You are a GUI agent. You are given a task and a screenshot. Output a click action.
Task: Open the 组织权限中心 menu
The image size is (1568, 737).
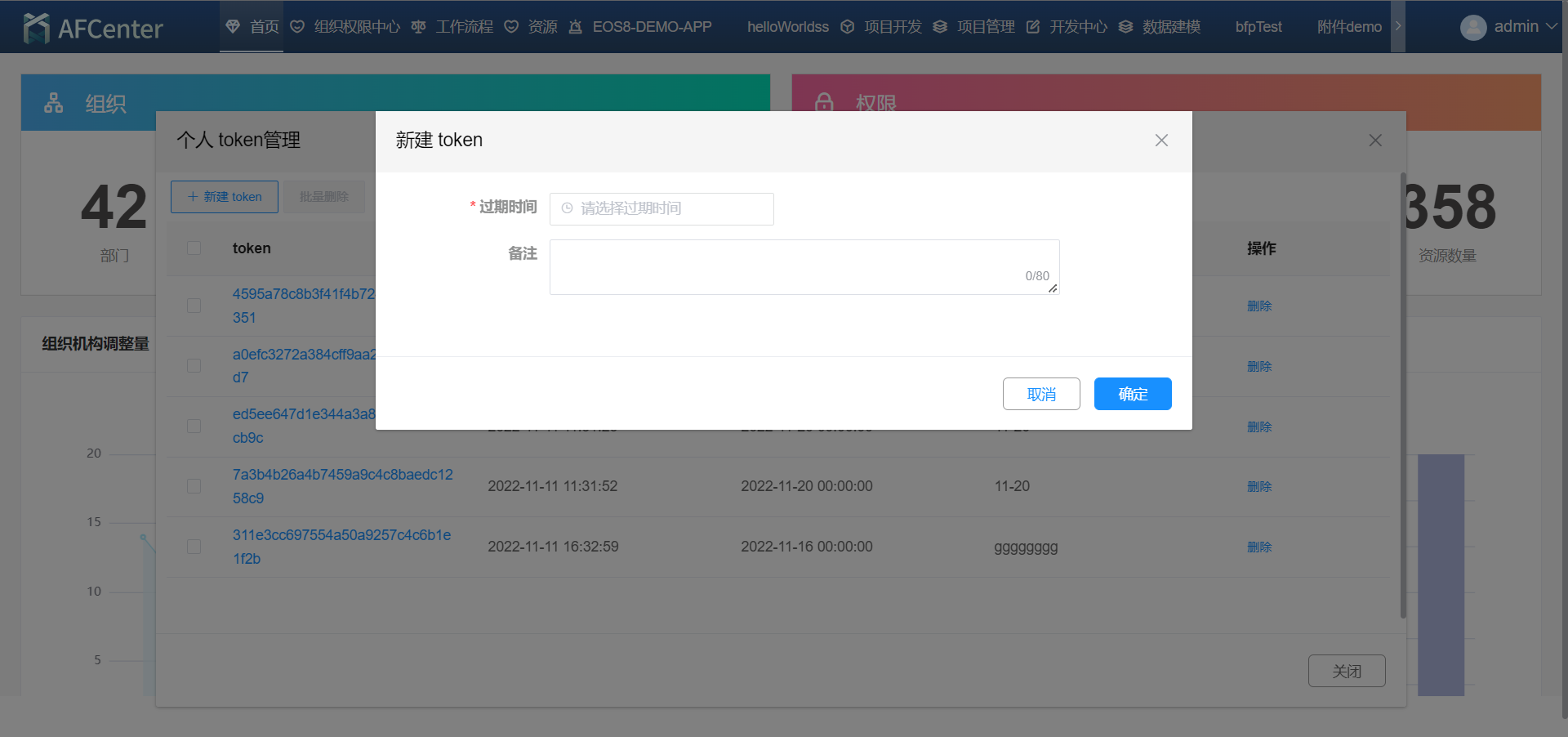point(356,27)
